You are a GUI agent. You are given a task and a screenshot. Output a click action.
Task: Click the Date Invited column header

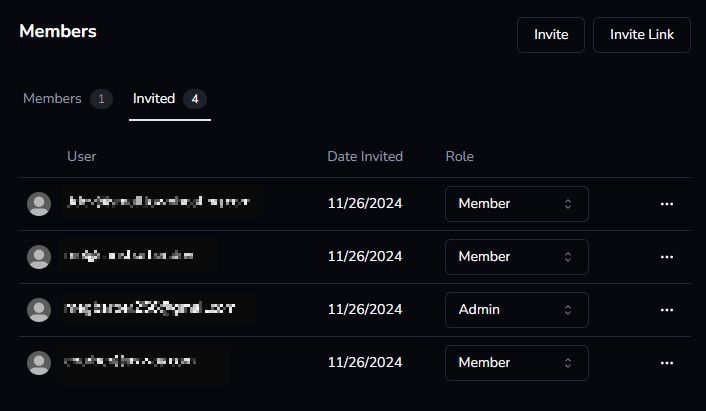[x=365, y=156]
